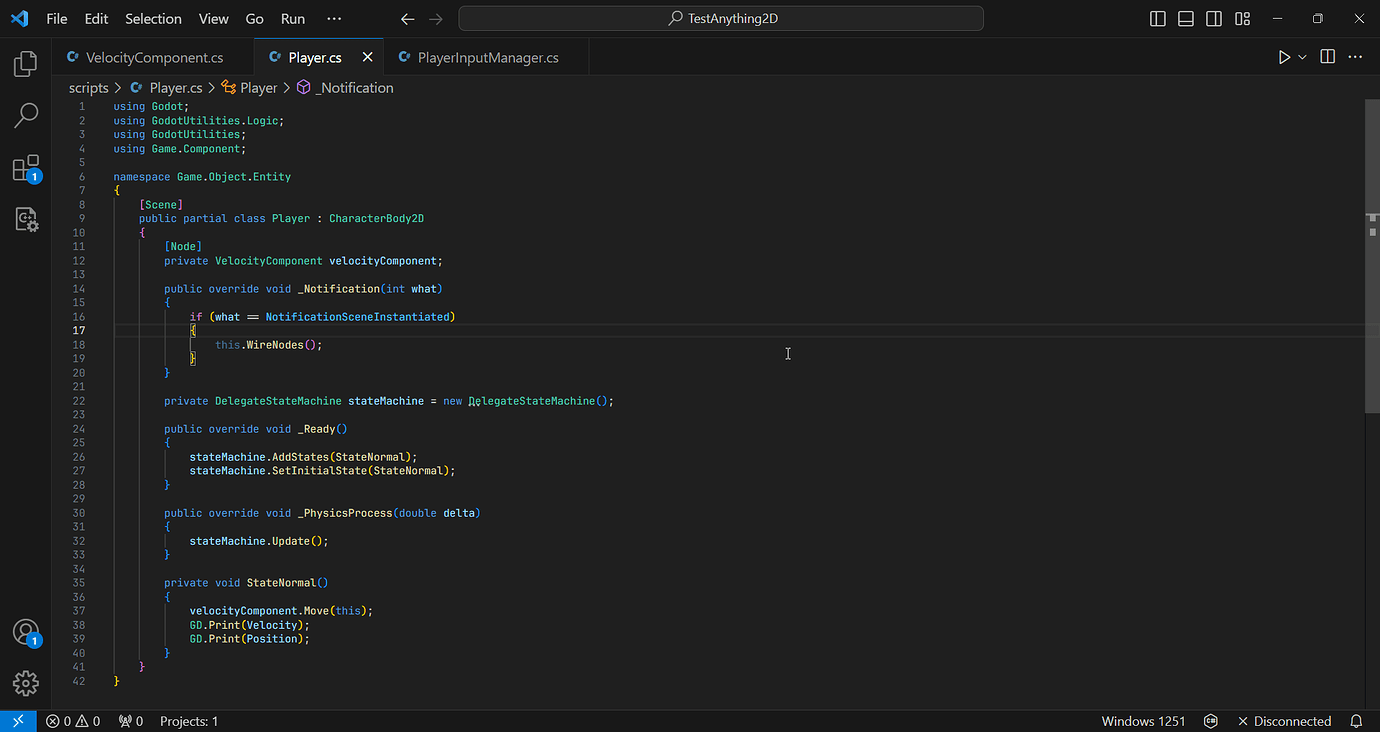Open the Extensions view icon
This screenshot has height=732, width=1380.
click(x=26, y=168)
